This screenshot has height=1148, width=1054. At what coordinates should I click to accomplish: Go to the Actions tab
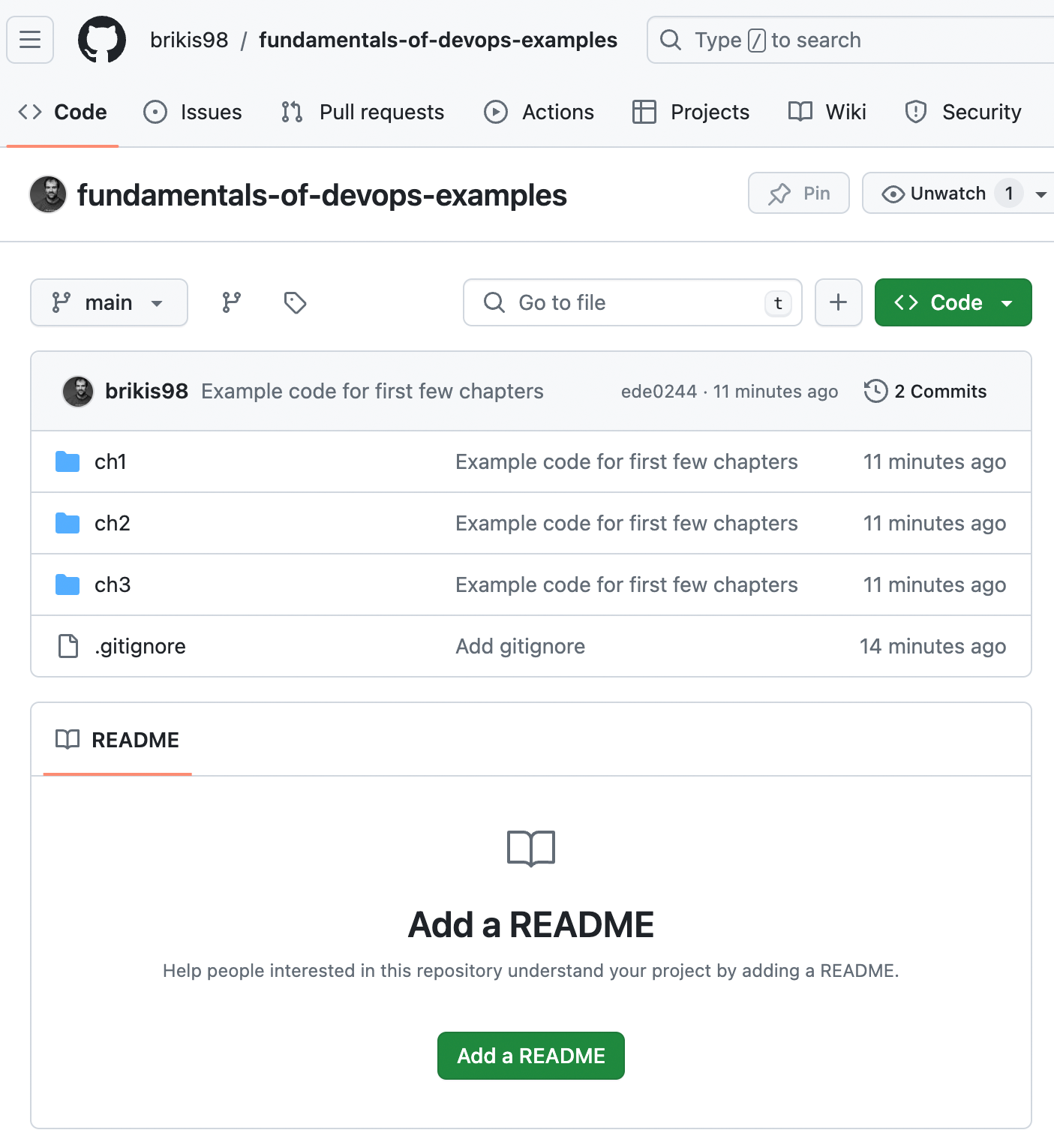(x=539, y=112)
